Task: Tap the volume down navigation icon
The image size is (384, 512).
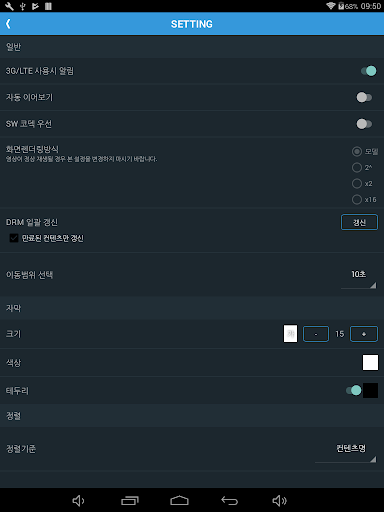Action: tap(78, 500)
